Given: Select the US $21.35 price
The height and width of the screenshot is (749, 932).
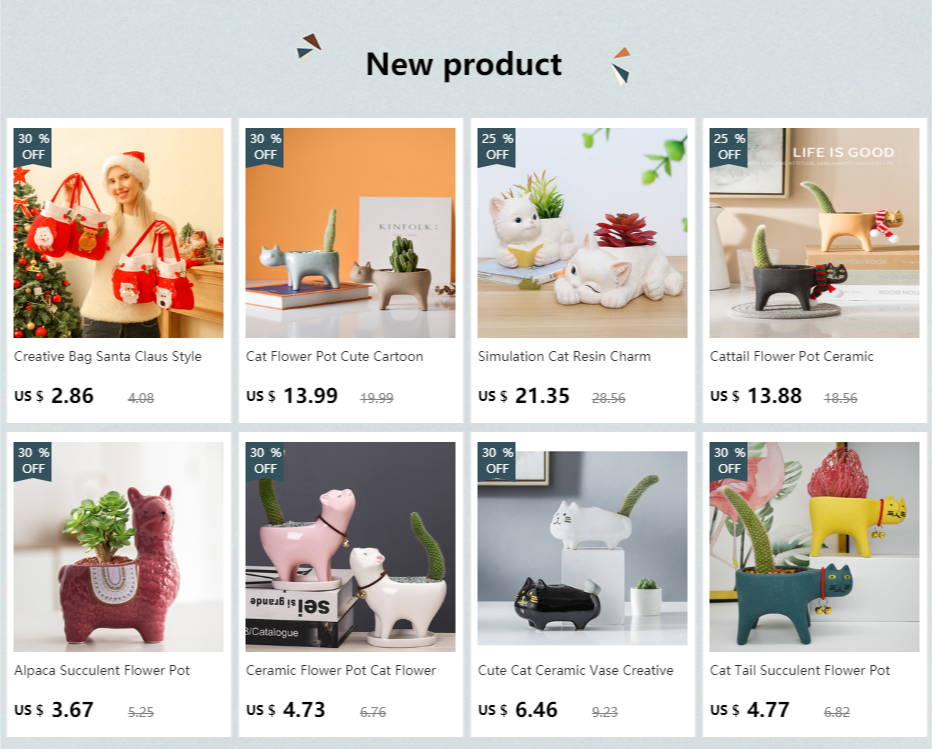Looking at the screenshot, I should (x=524, y=396).
